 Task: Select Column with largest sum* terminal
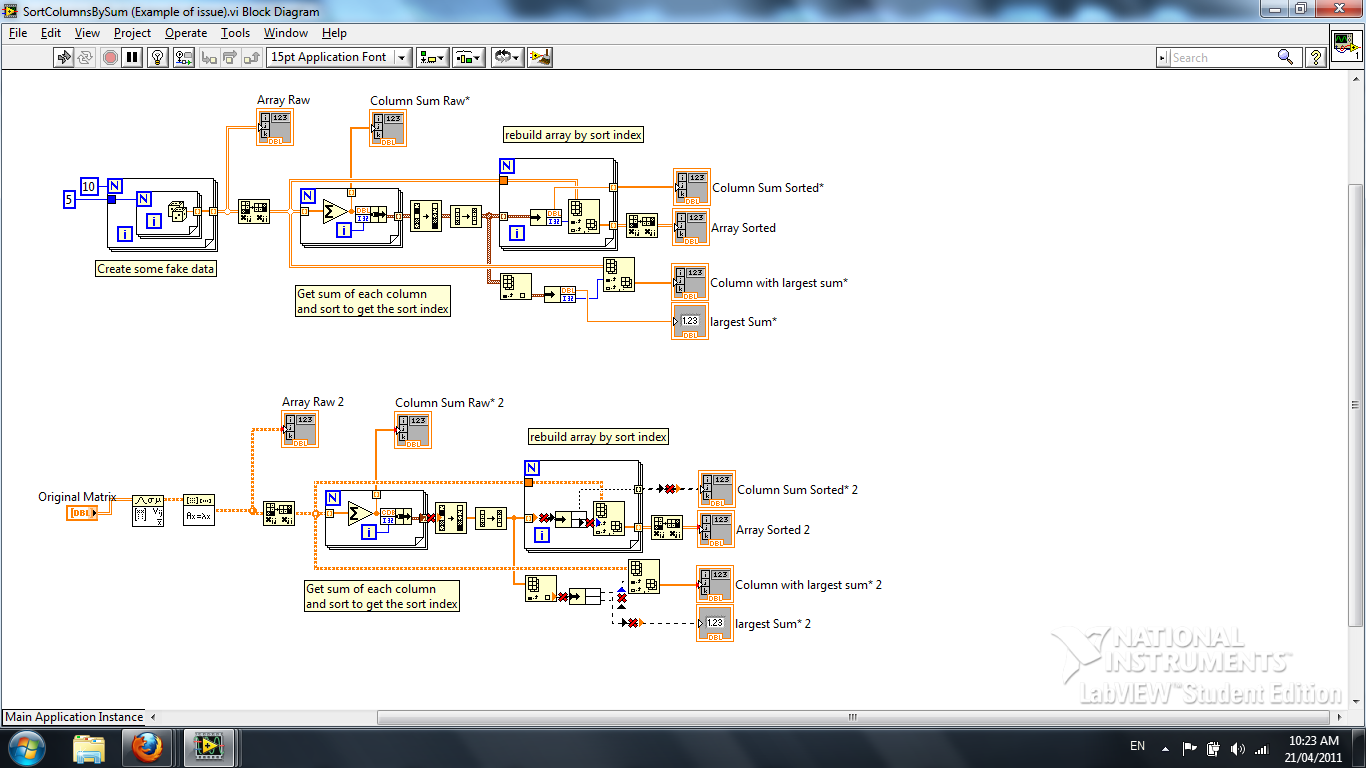pos(690,282)
